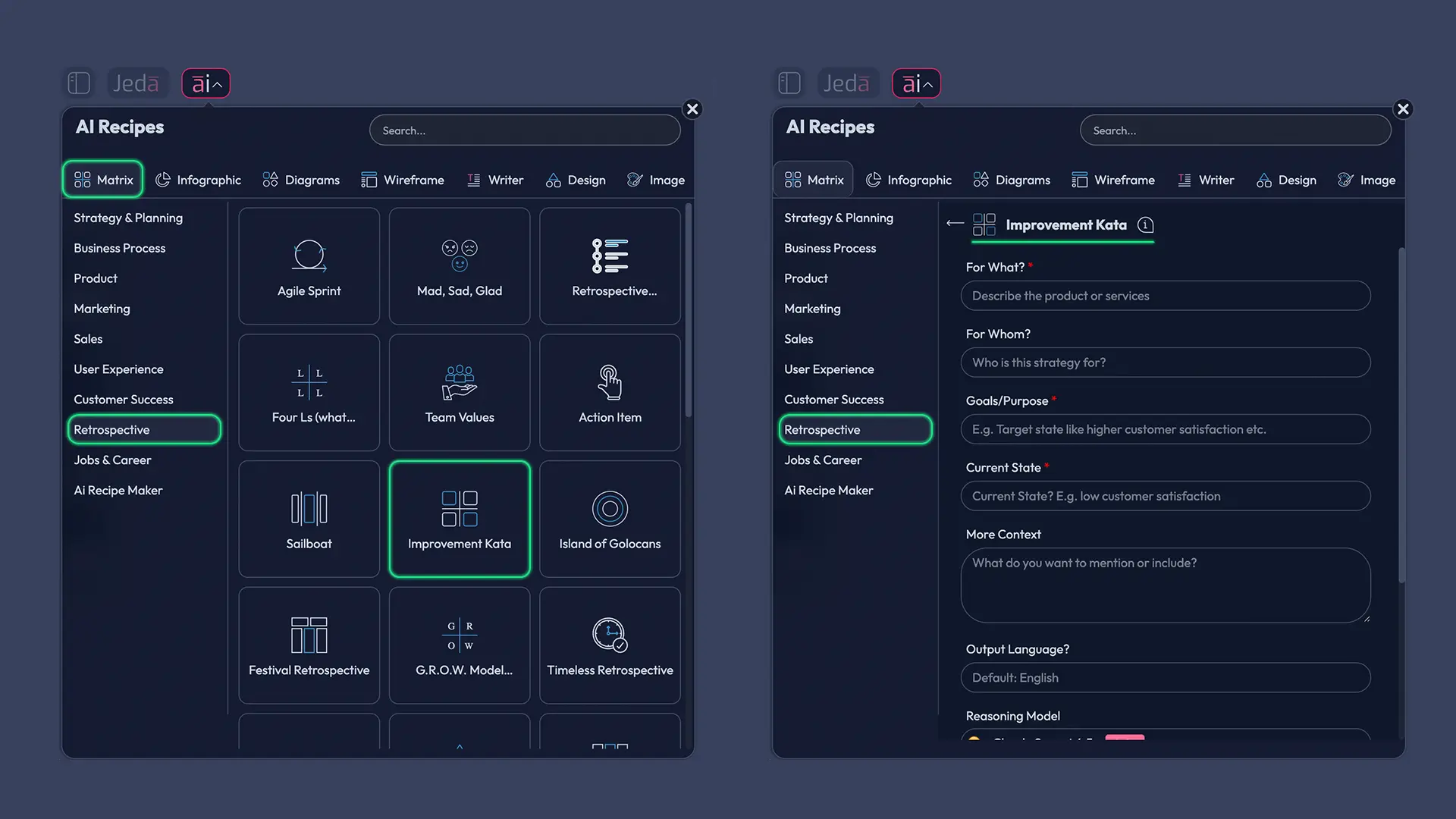Viewport: 1456px width, 819px height.
Task: Click the info icon beside Improvement Kata
Action: pyautogui.click(x=1145, y=225)
